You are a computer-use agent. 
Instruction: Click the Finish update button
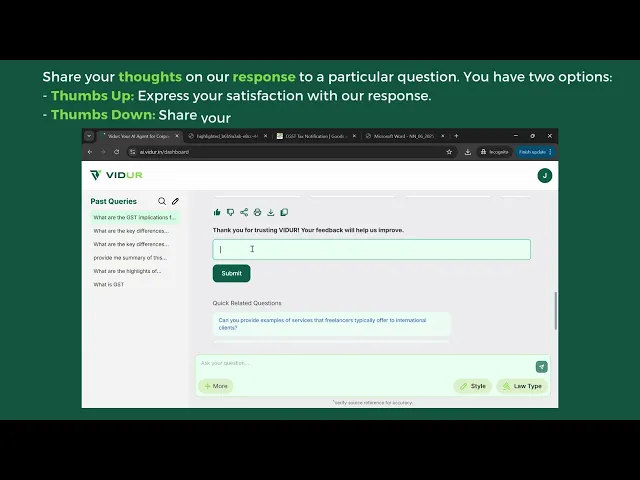tap(535, 152)
